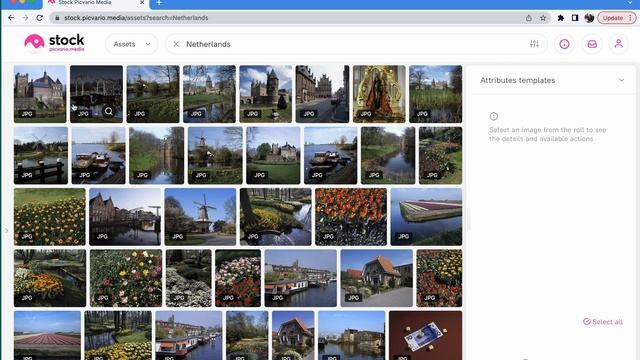The height and width of the screenshot is (360, 640).
Task: Open the browser profile avatar
Action: [589, 18]
